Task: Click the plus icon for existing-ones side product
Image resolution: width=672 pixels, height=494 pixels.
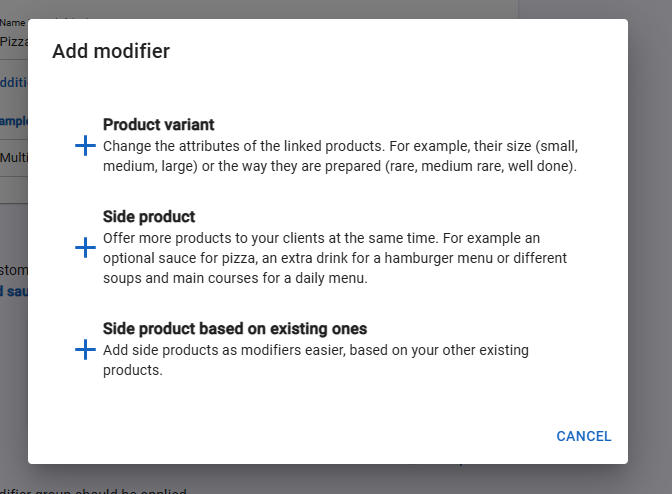Action: [85, 350]
